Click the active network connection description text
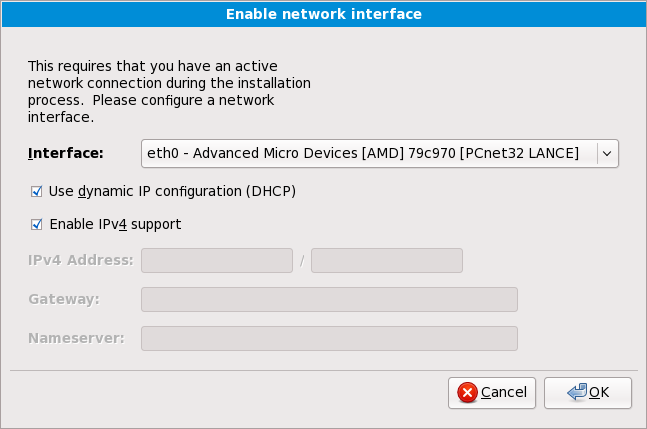The image size is (647, 429). point(168,91)
